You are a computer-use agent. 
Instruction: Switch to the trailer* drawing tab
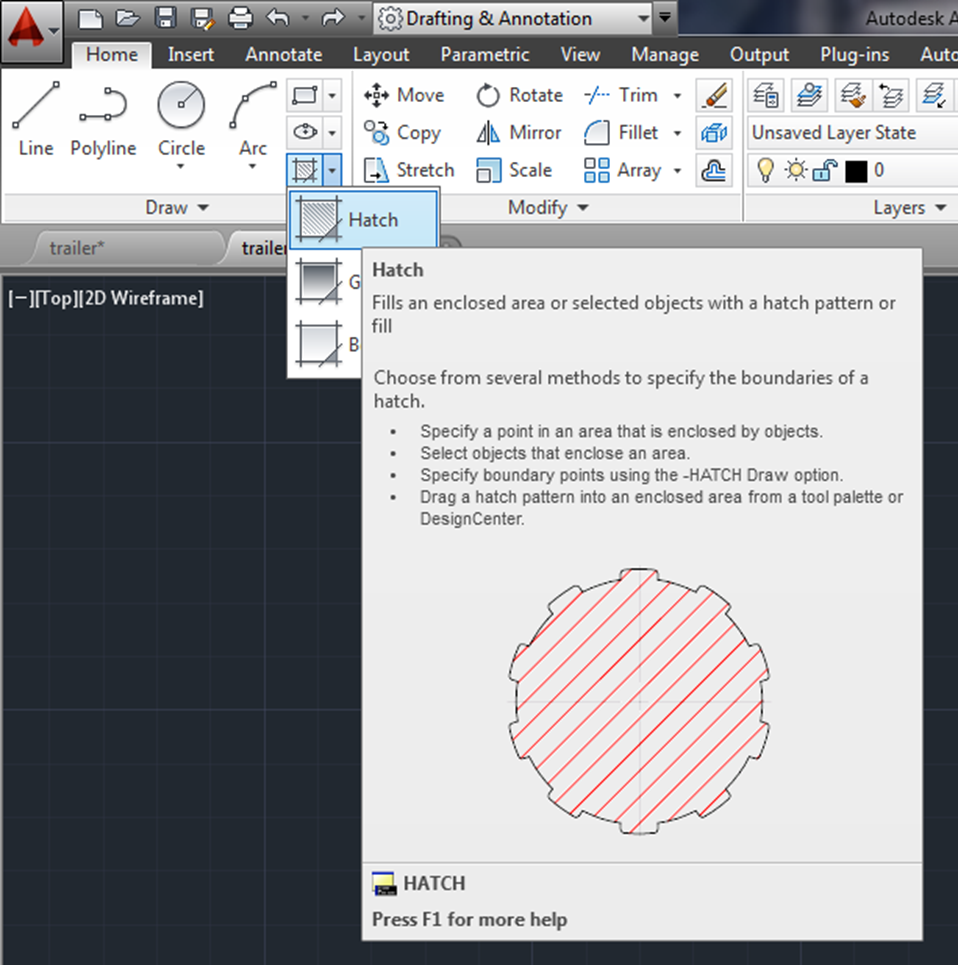click(x=78, y=247)
